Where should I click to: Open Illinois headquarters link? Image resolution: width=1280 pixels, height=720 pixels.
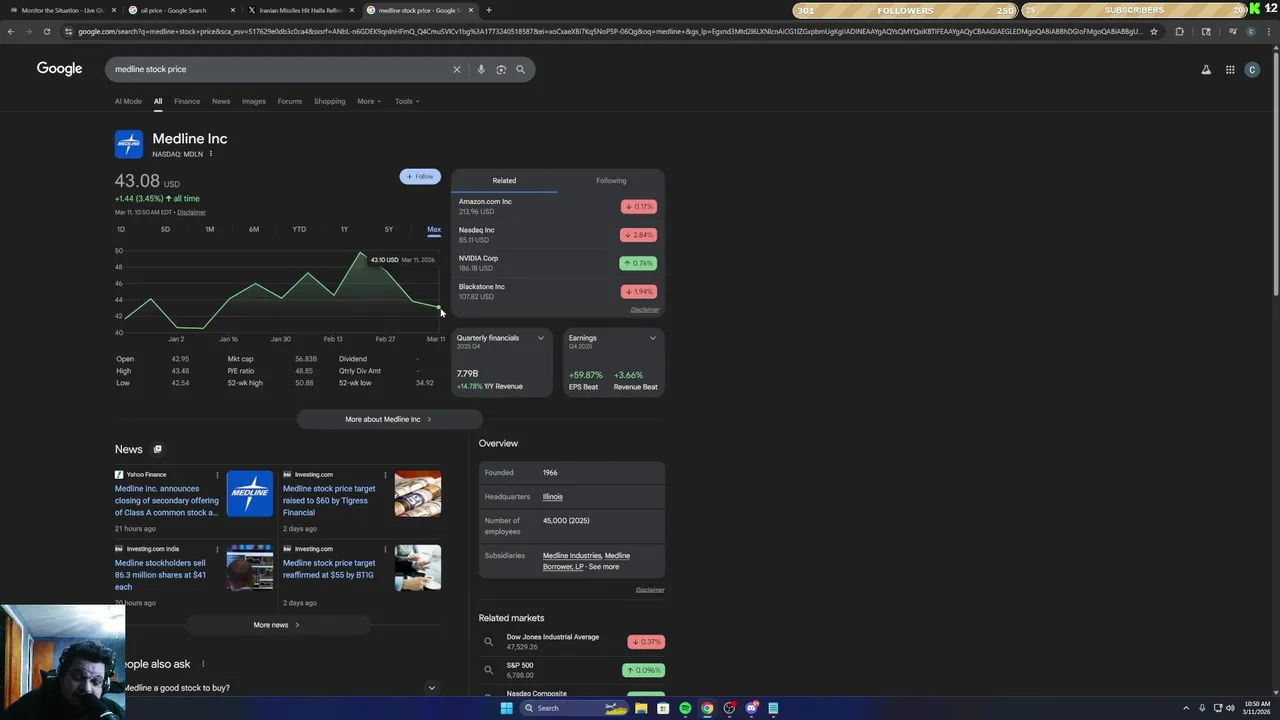tap(553, 497)
